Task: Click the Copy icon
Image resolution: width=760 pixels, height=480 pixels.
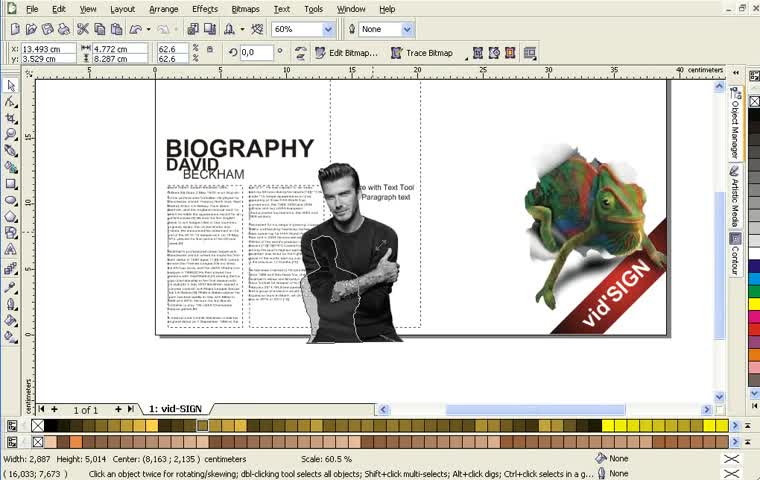Action: tap(100, 29)
